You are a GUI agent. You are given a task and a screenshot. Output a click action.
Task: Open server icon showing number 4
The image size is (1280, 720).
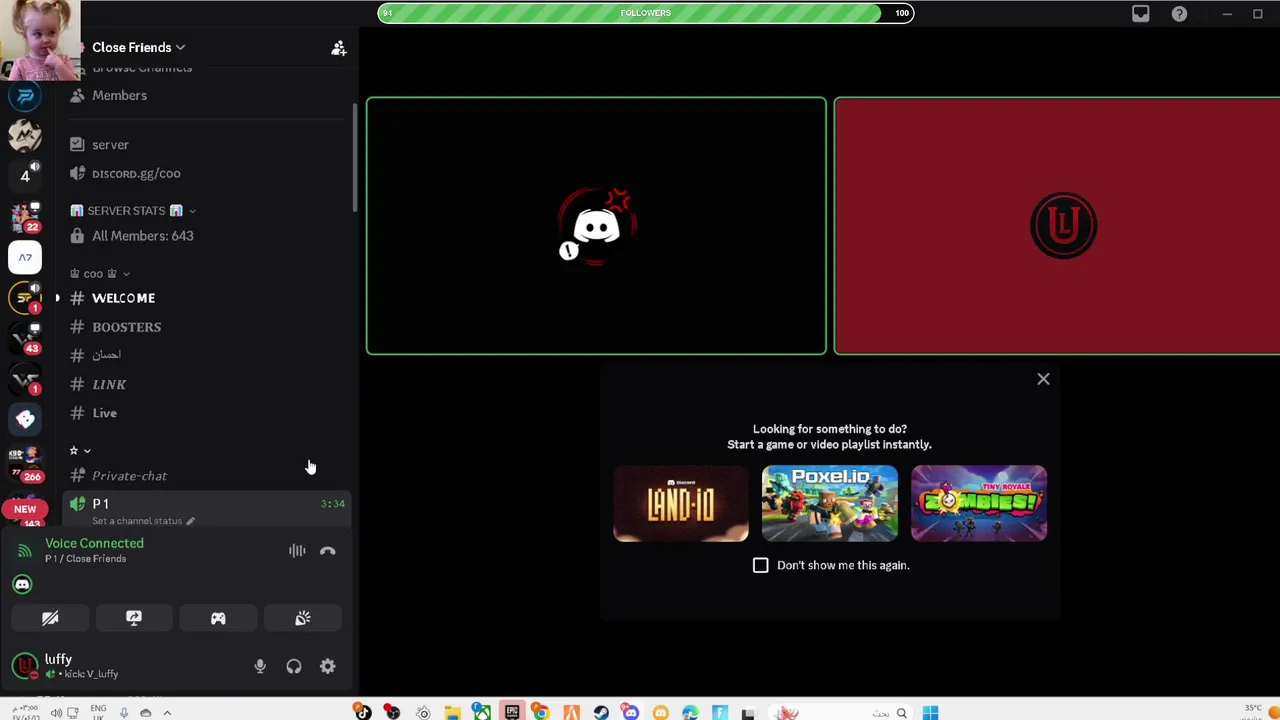click(25, 176)
